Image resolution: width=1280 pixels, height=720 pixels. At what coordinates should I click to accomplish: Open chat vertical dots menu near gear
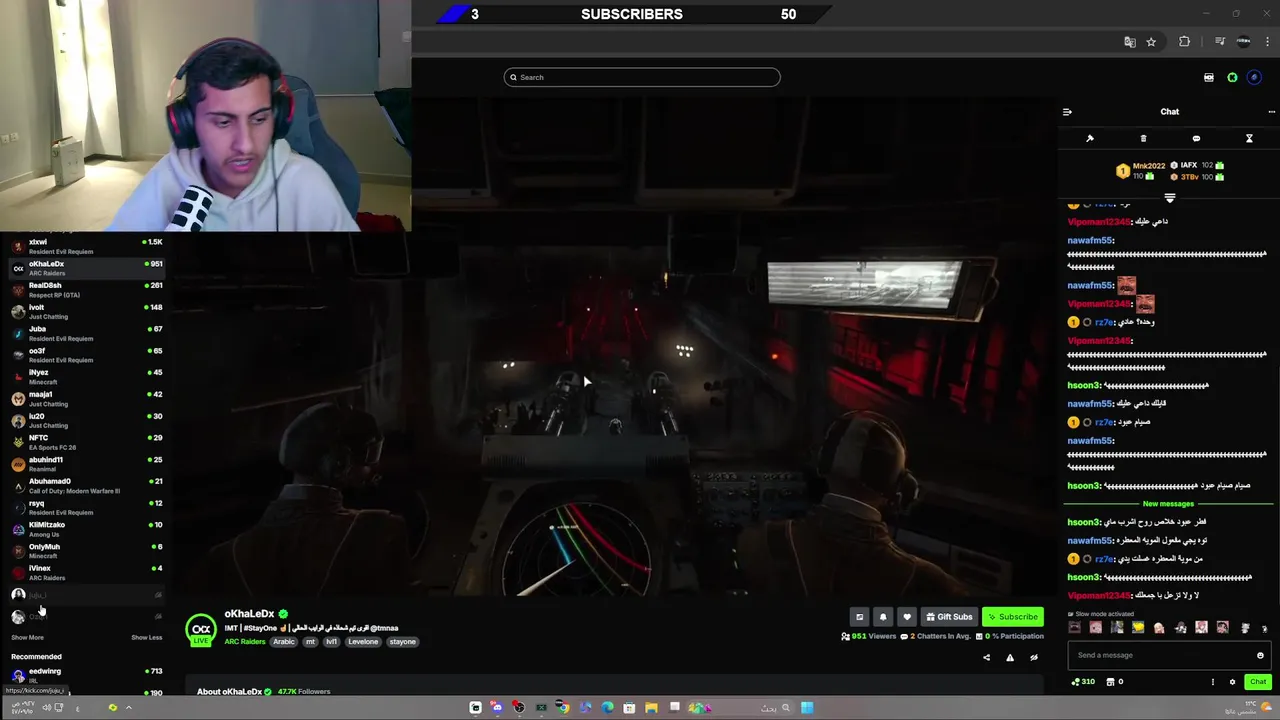click(1213, 682)
